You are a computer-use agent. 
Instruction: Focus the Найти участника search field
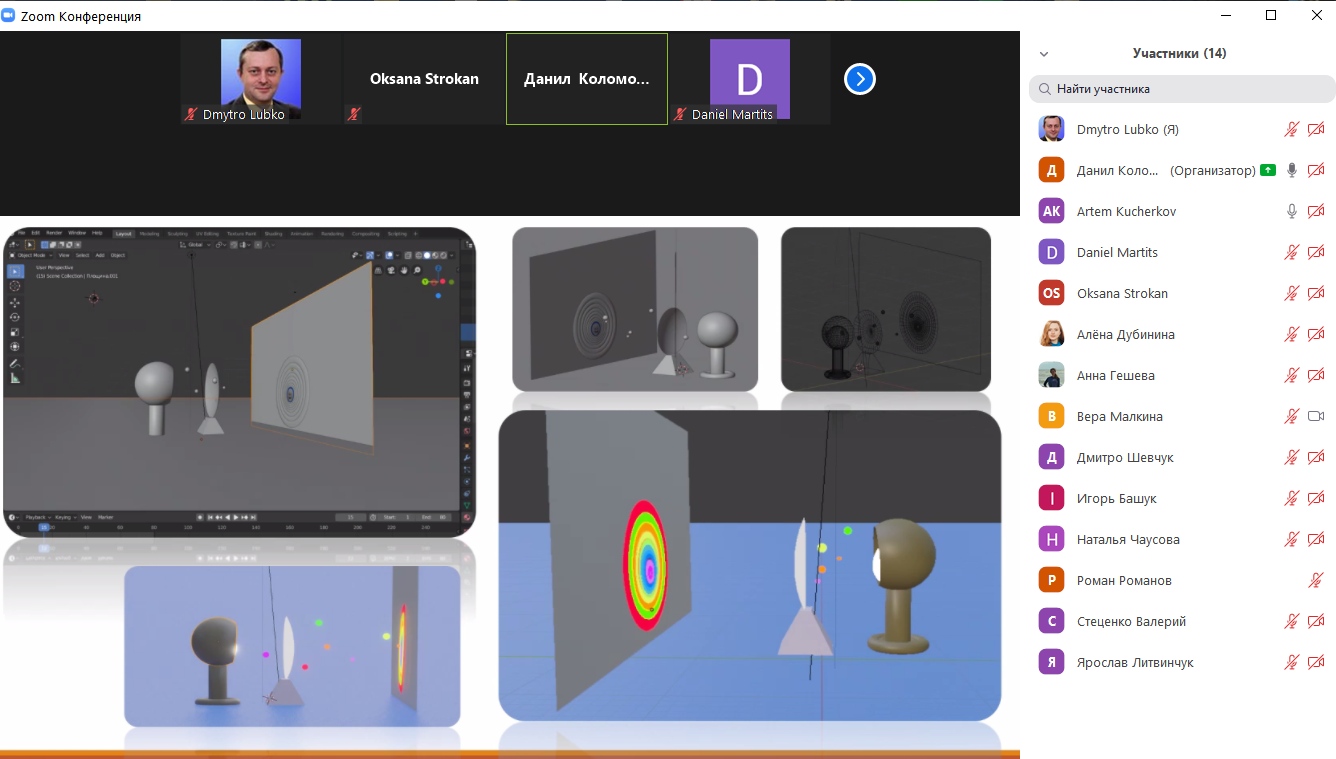(x=1182, y=89)
